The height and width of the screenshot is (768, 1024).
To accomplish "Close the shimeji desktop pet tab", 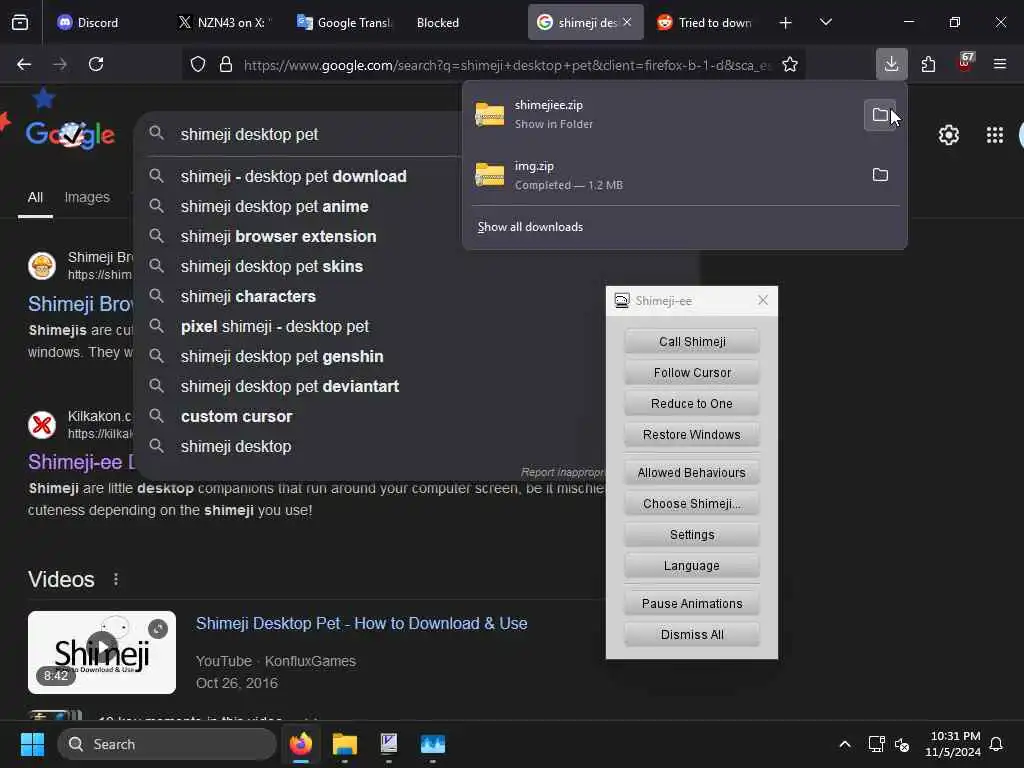I will point(627,22).
